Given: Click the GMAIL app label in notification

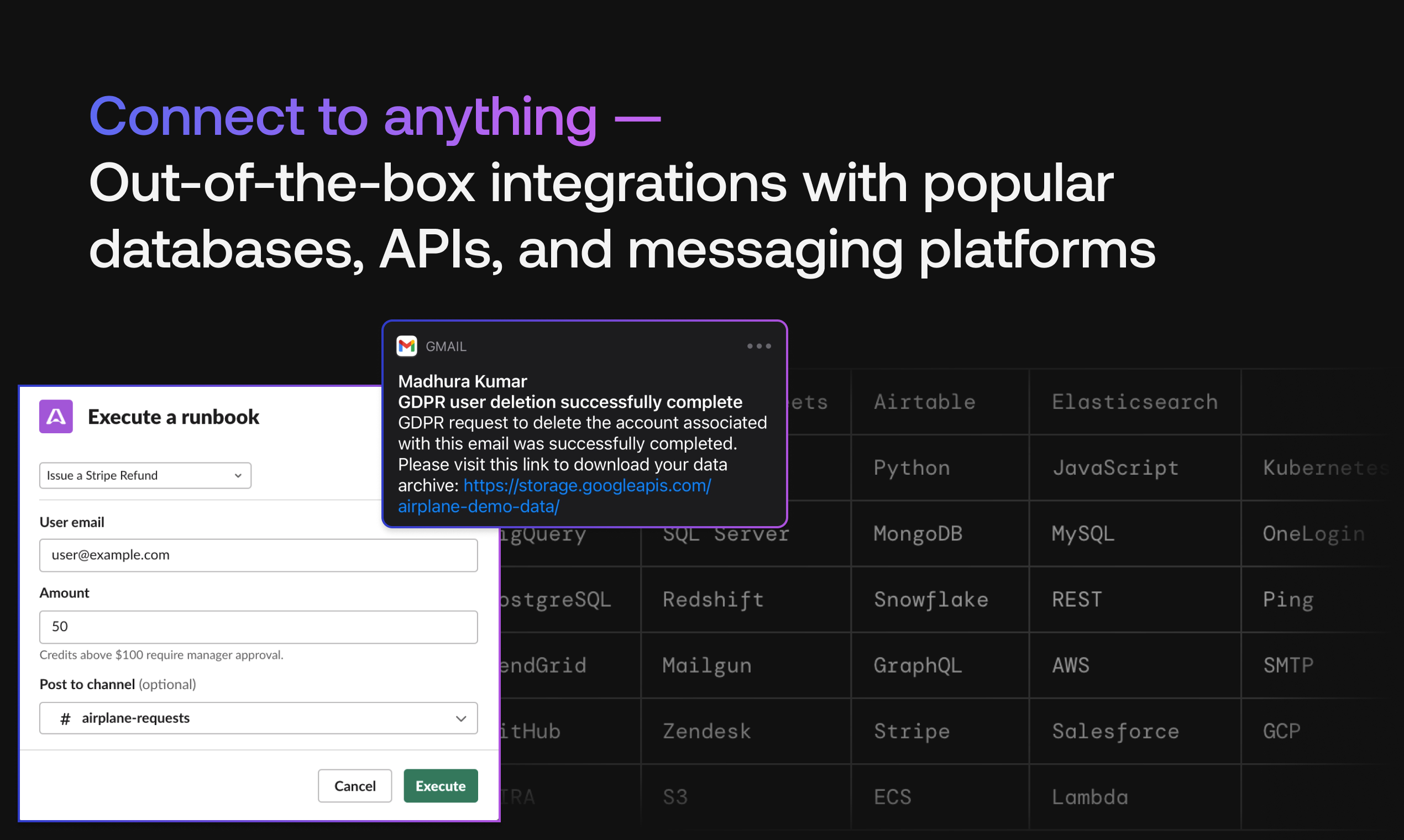Looking at the screenshot, I should pyautogui.click(x=446, y=347).
